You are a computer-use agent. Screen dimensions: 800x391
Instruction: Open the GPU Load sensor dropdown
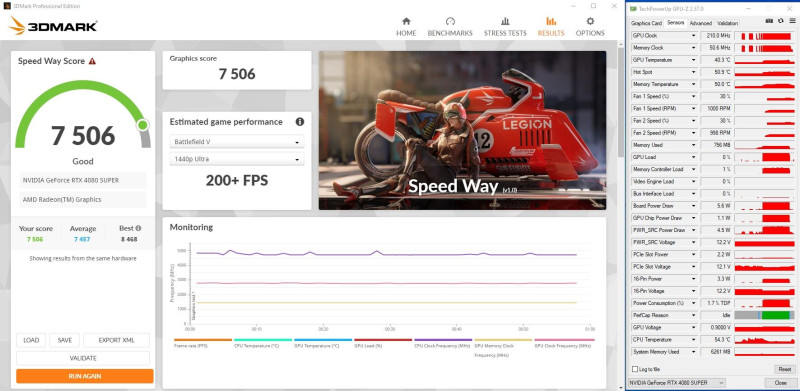(x=693, y=157)
